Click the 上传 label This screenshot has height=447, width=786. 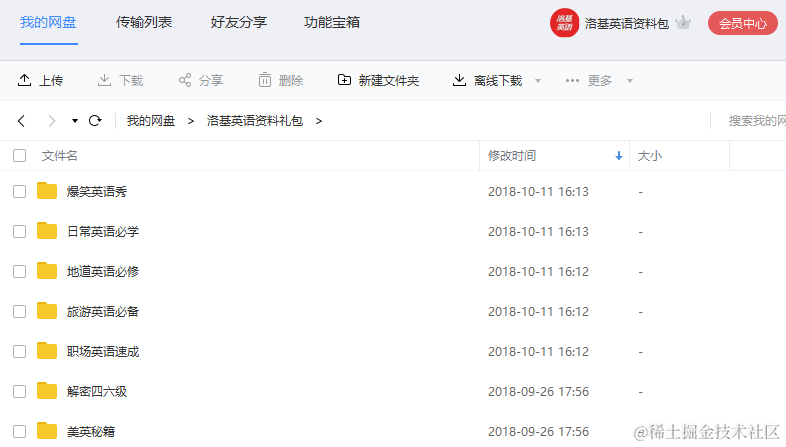coord(51,81)
